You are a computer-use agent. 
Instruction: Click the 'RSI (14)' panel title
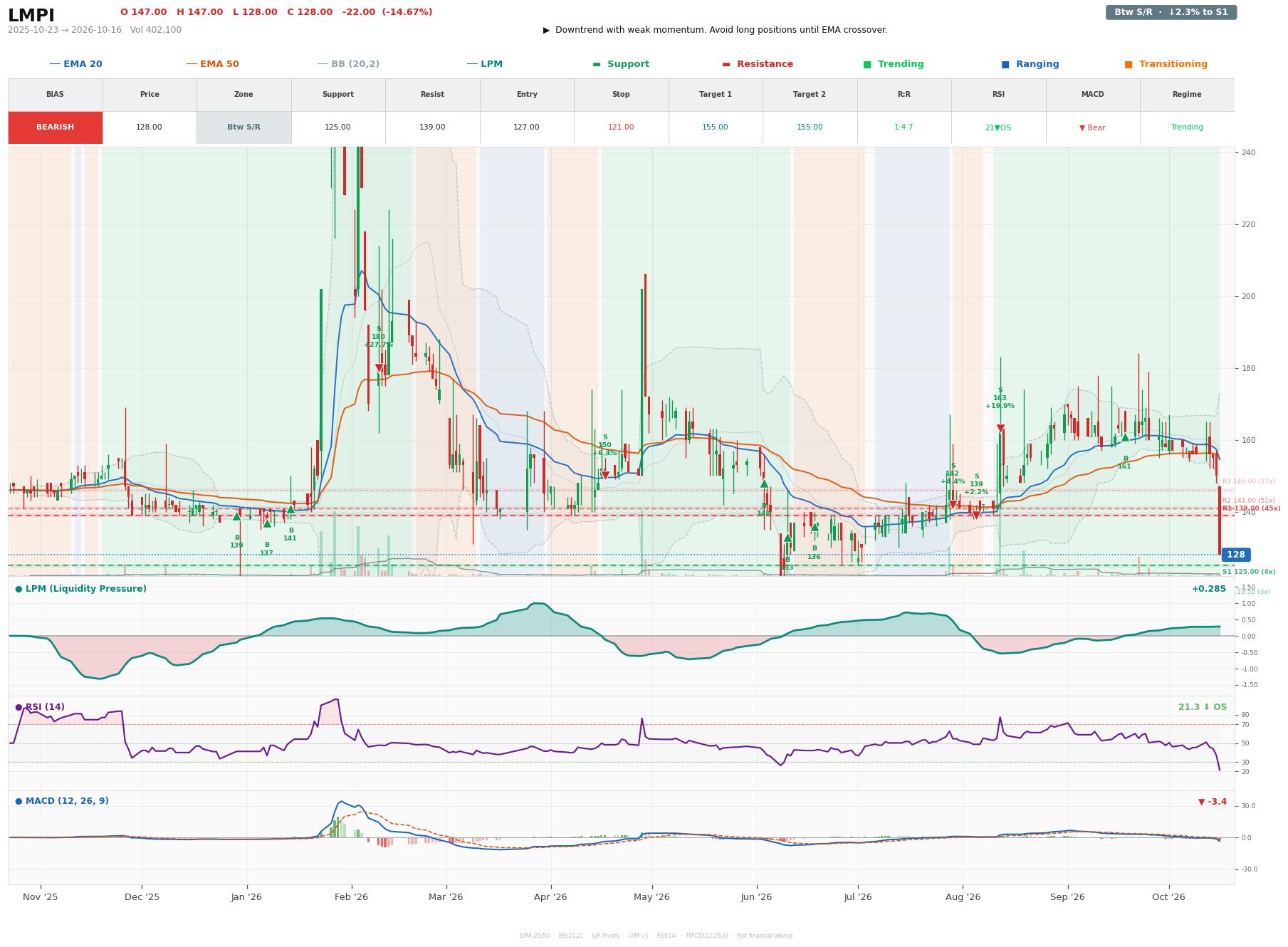40,707
